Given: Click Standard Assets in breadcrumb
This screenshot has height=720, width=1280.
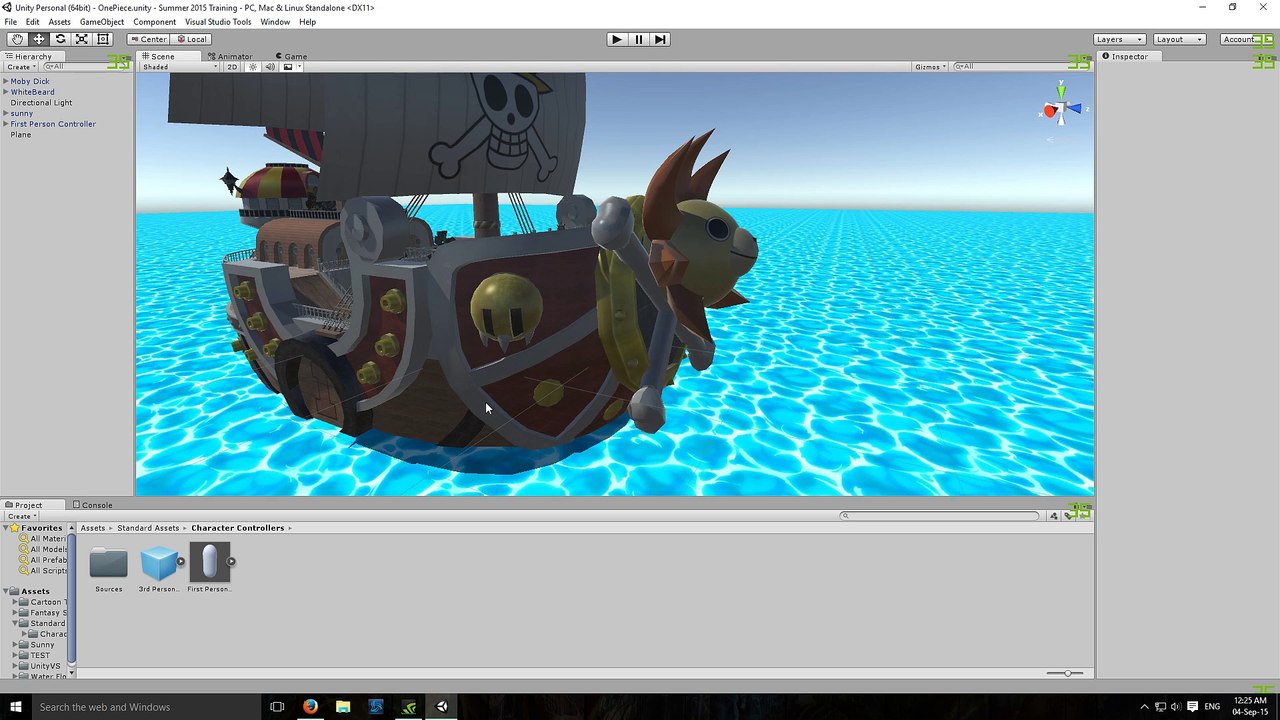Looking at the screenshot, I should click(x=148, y=528).
